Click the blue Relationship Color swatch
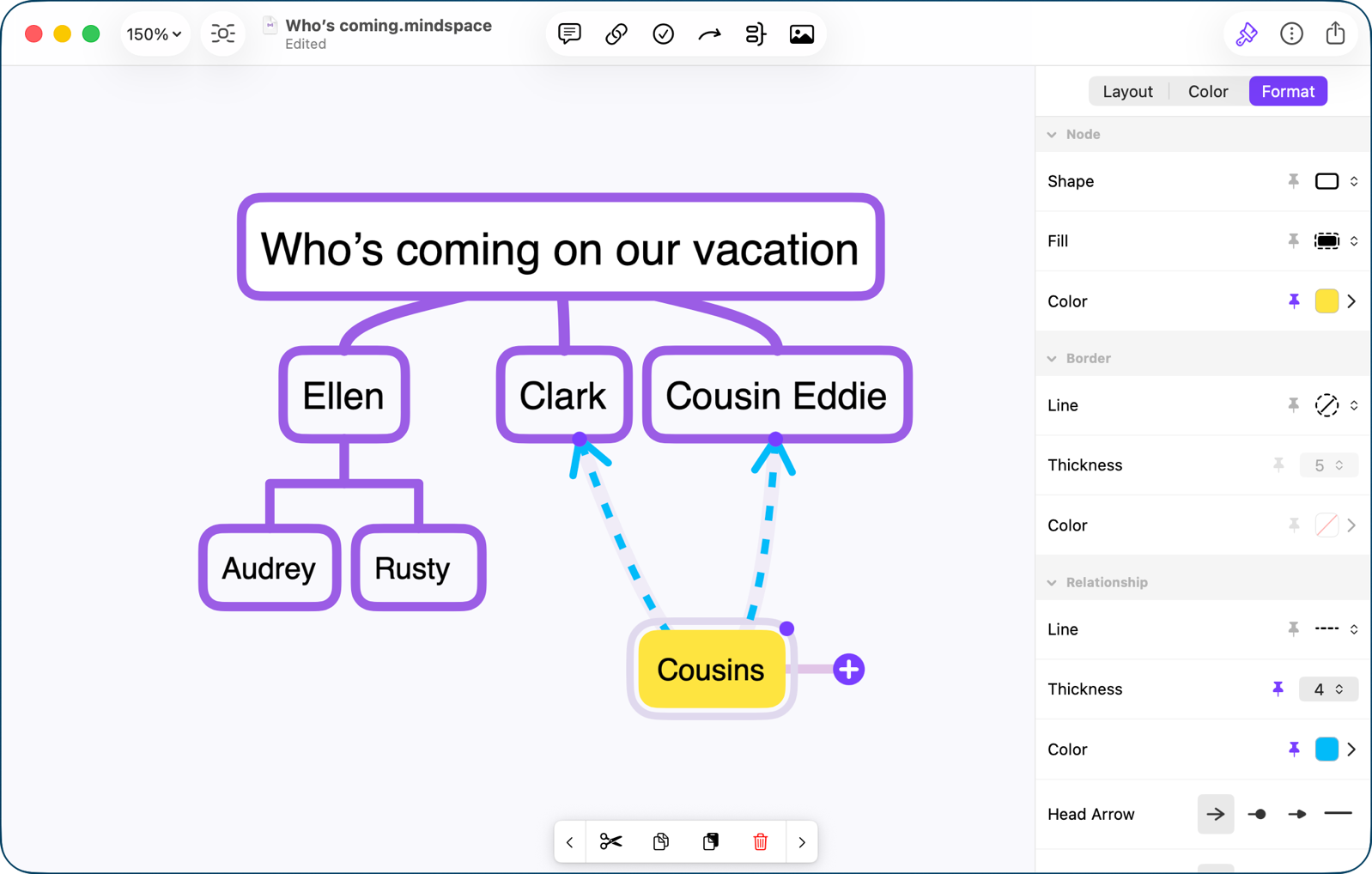This screenshot has width=1372, height=874. [x=1326, y=750]
